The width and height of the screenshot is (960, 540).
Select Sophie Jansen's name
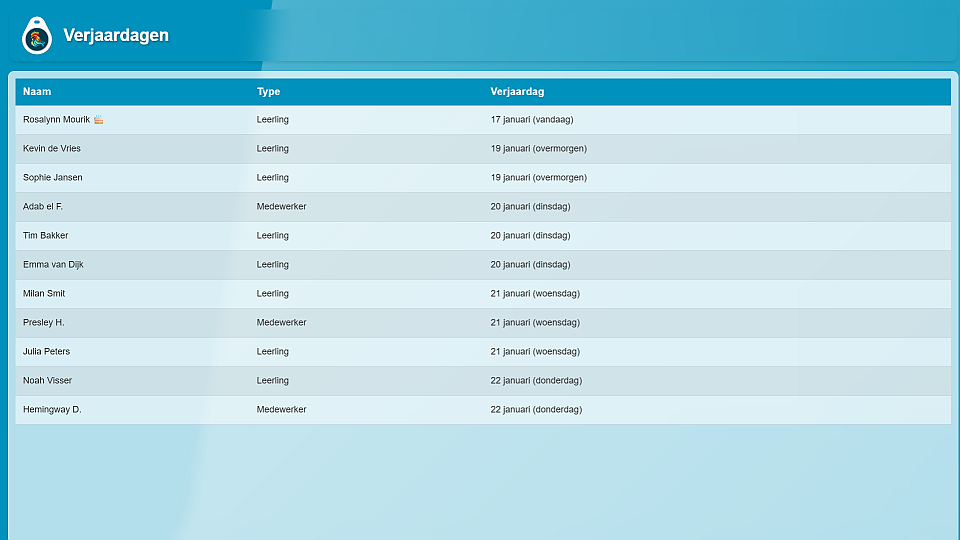pyautogui.click(x=53, y=178)
